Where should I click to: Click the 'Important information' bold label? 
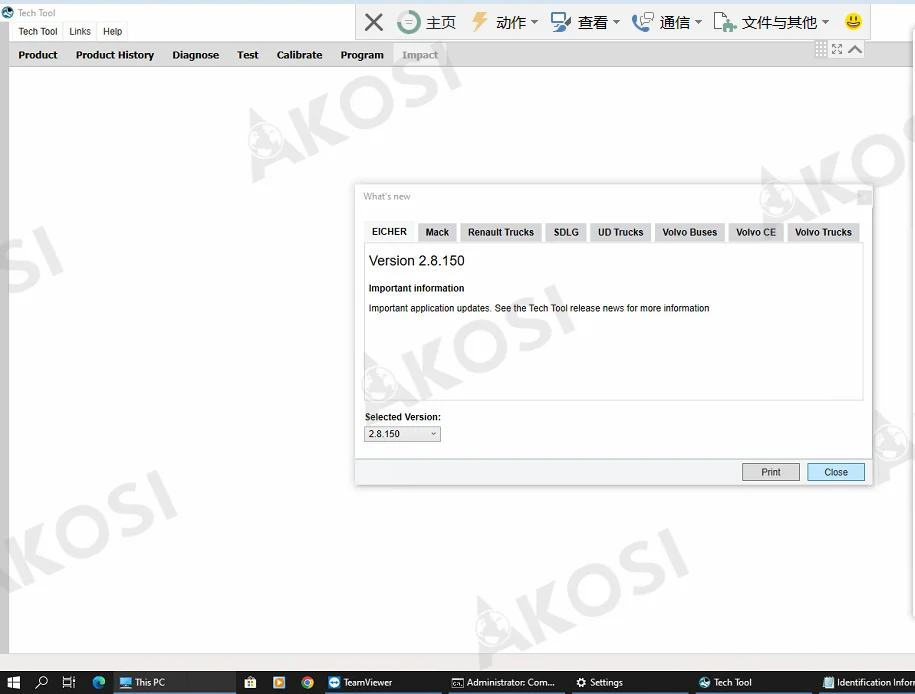pos(416,288)
